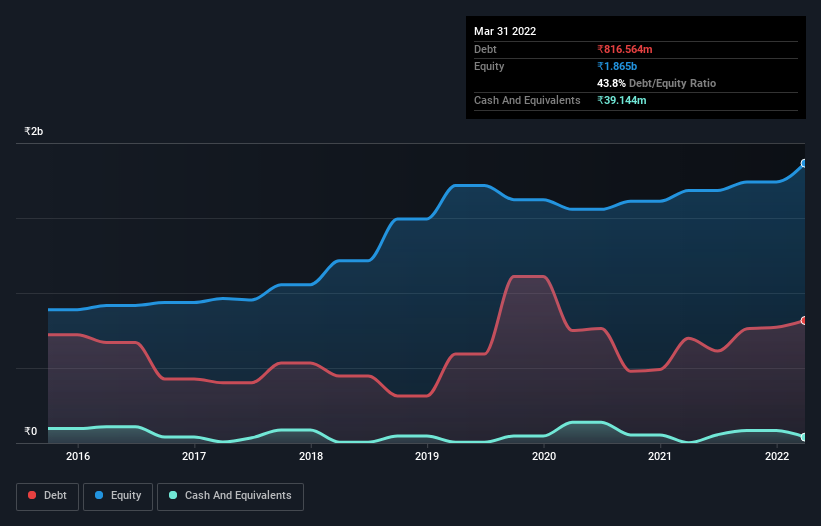
Task: Click the ₹39.144m cash value
Action: pyautogui.click(x=622, y=100)
